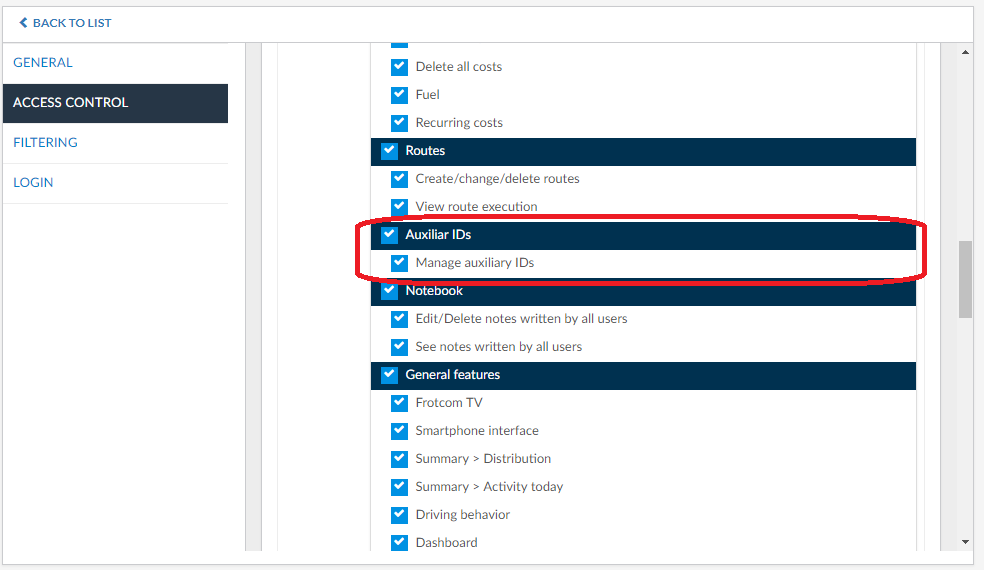Click the scrollbar up arrow
The height and width of the screenshot is (570, 984).
tap(965, 52)
